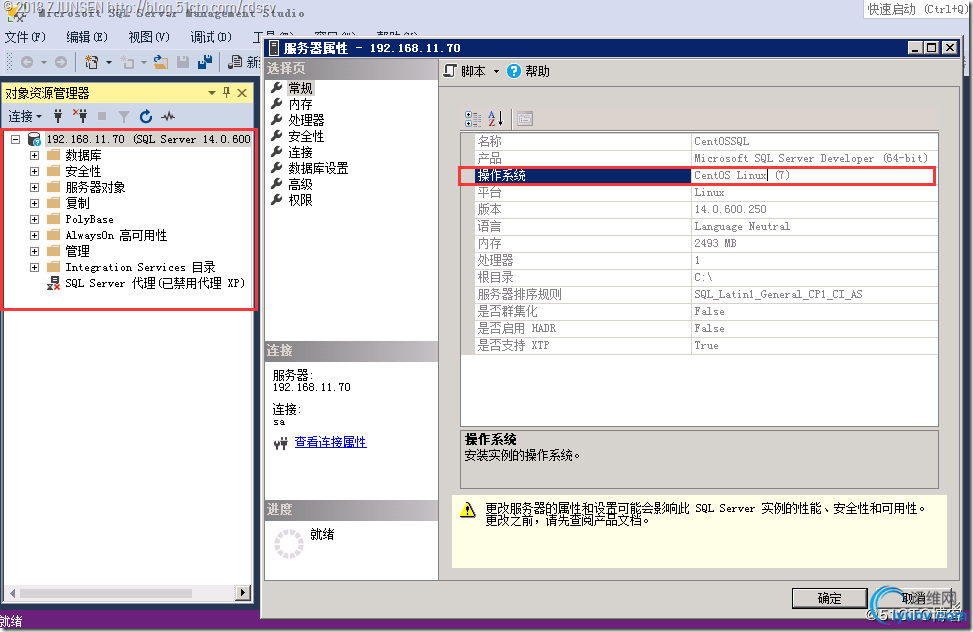The width and height of the screenshot is (973, 632).
Task: Click the disconnect plug icon with red X
Action: click(80, 116)
